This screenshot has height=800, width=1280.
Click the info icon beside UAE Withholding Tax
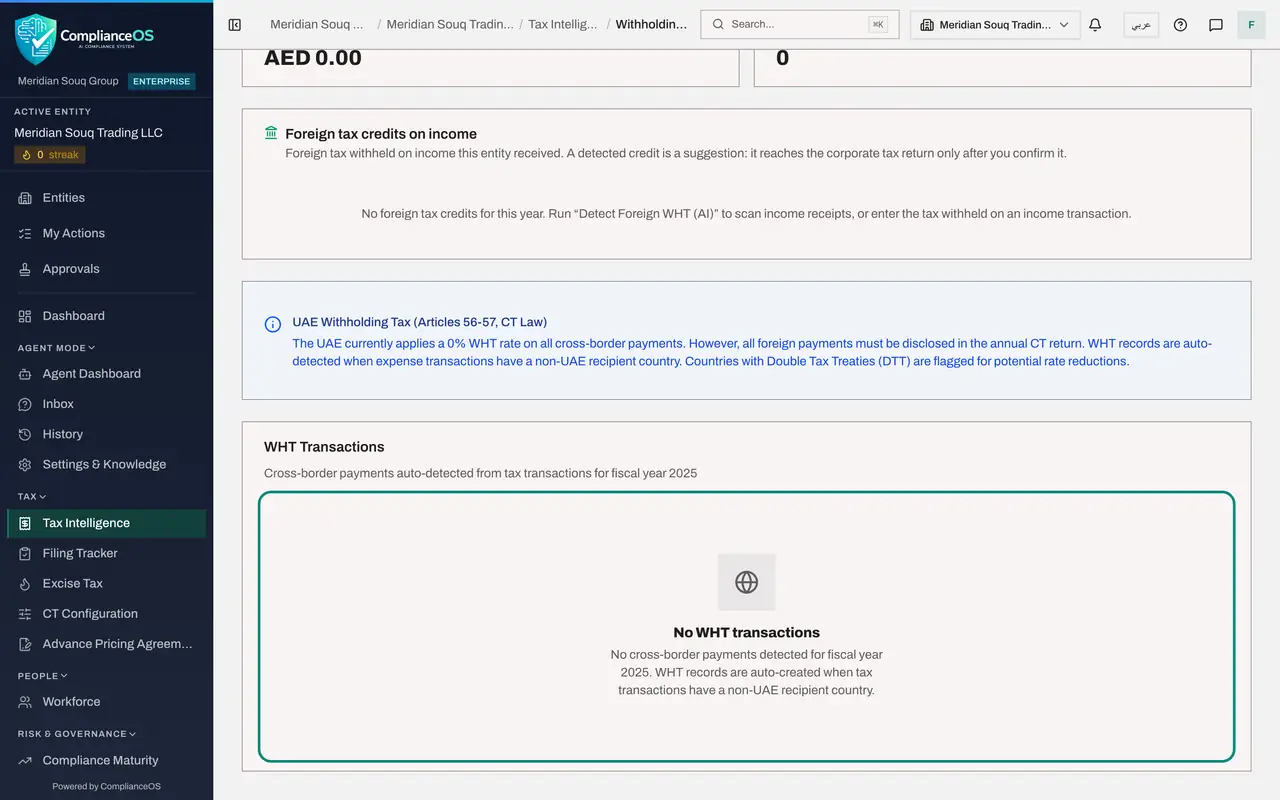pos(272,324)
